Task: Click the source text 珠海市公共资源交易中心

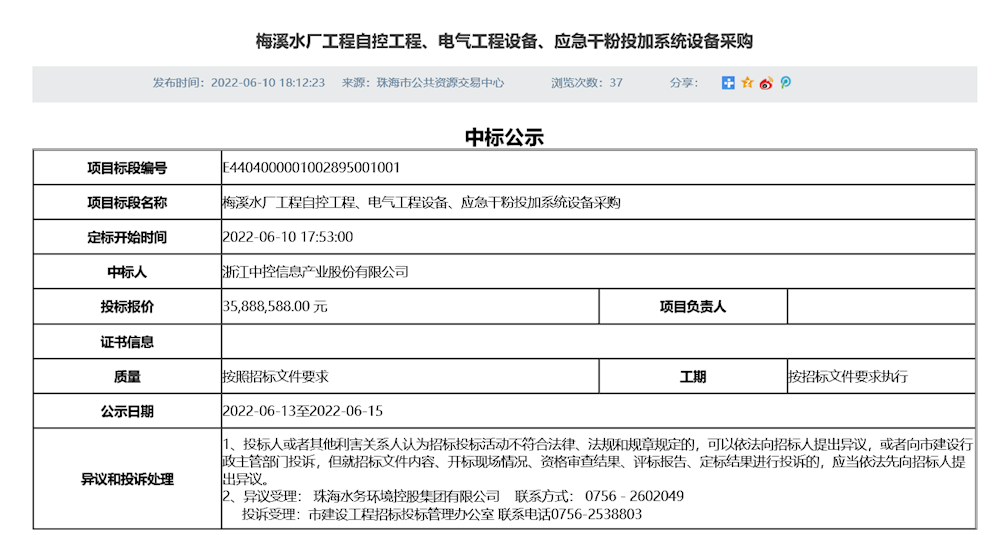Action: pyautogui.click(x=437, y=83)
